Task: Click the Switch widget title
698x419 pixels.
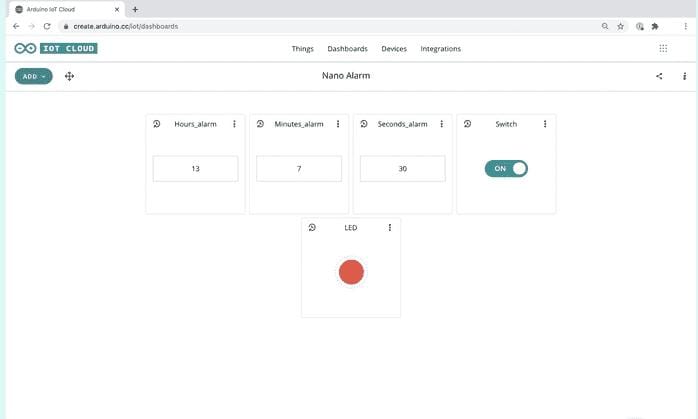Action: click(x=506, y=124)
